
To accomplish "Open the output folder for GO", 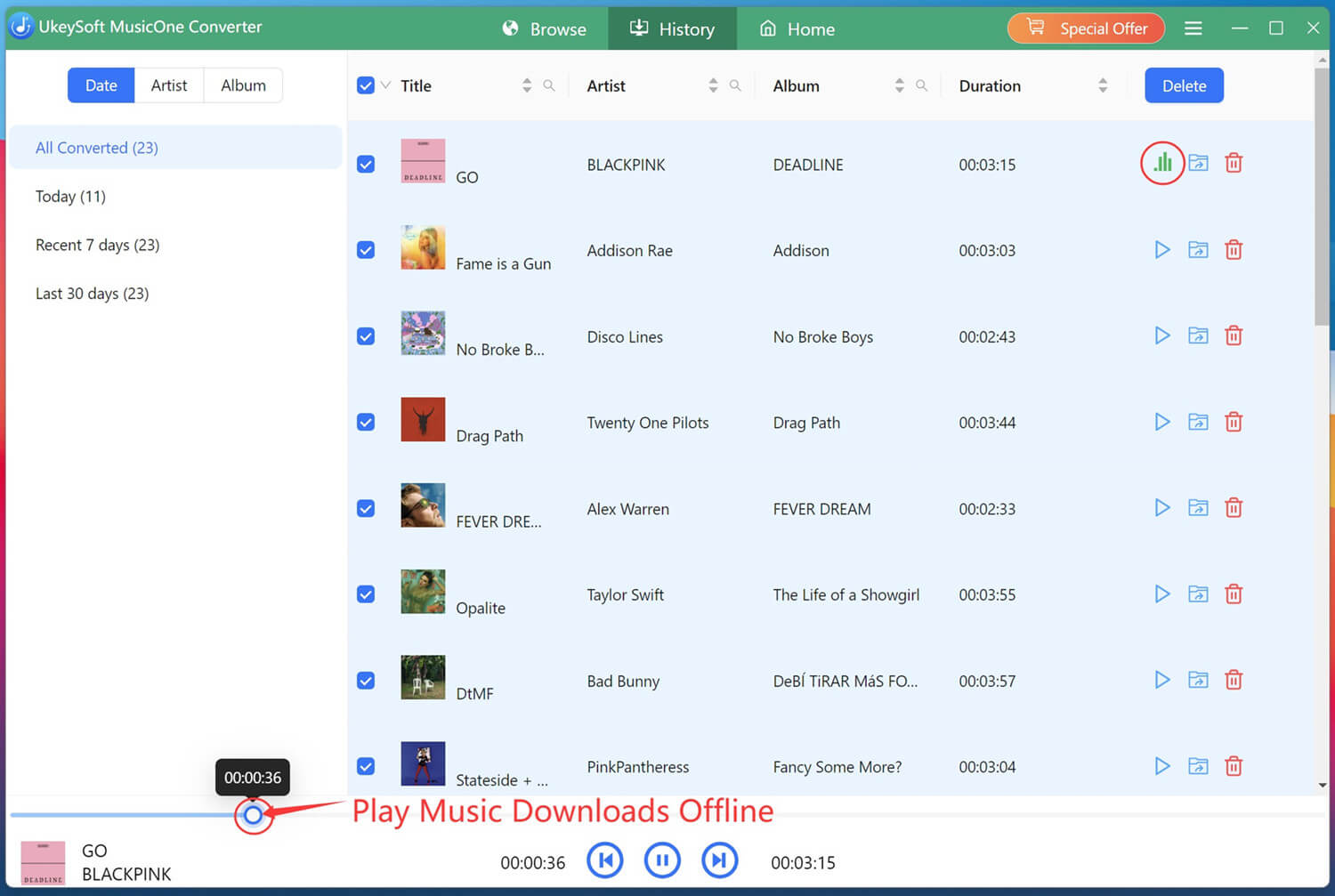I will click(x=1198, y=163).
